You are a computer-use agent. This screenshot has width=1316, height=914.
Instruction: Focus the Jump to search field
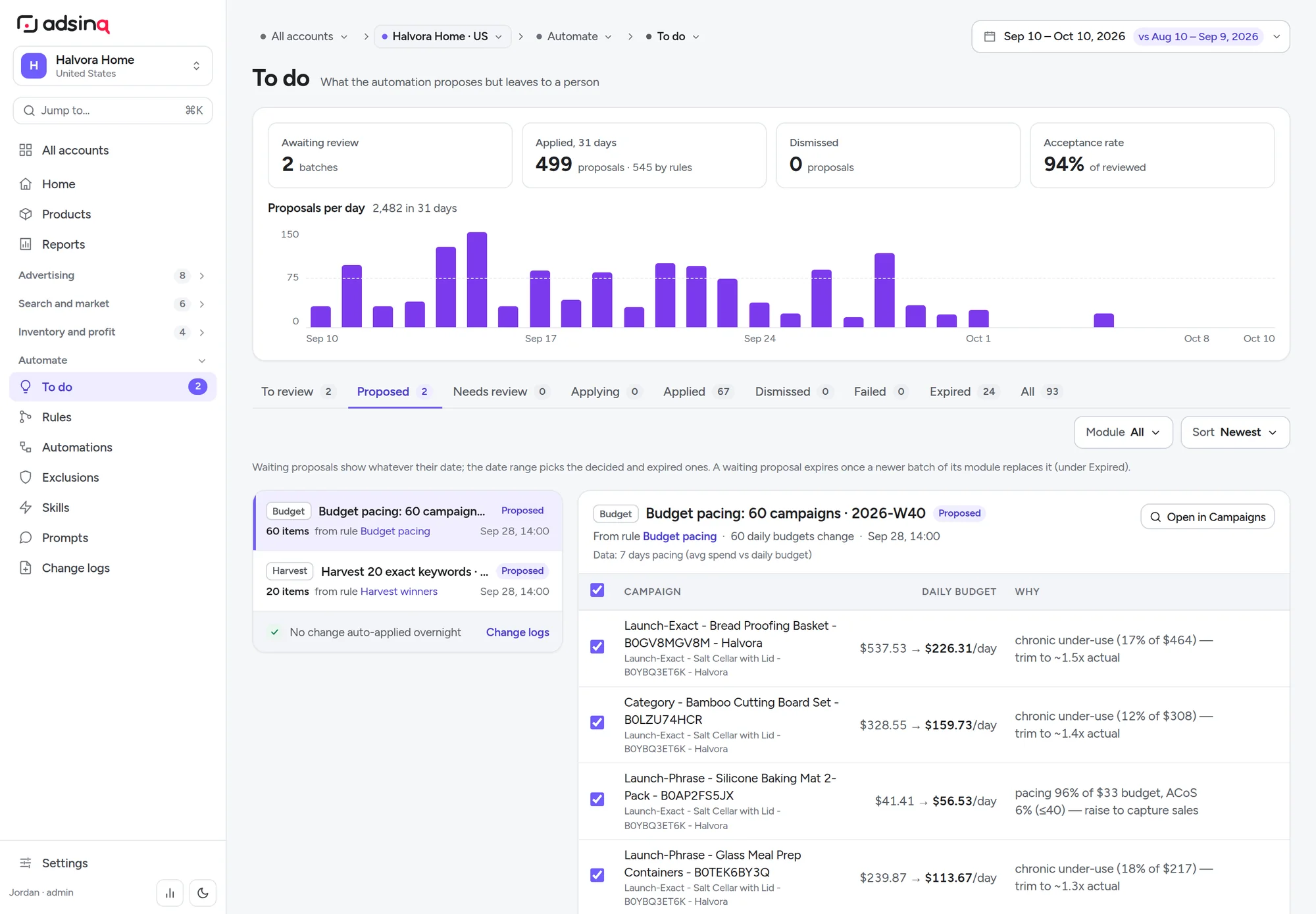[x=113, y=111]
